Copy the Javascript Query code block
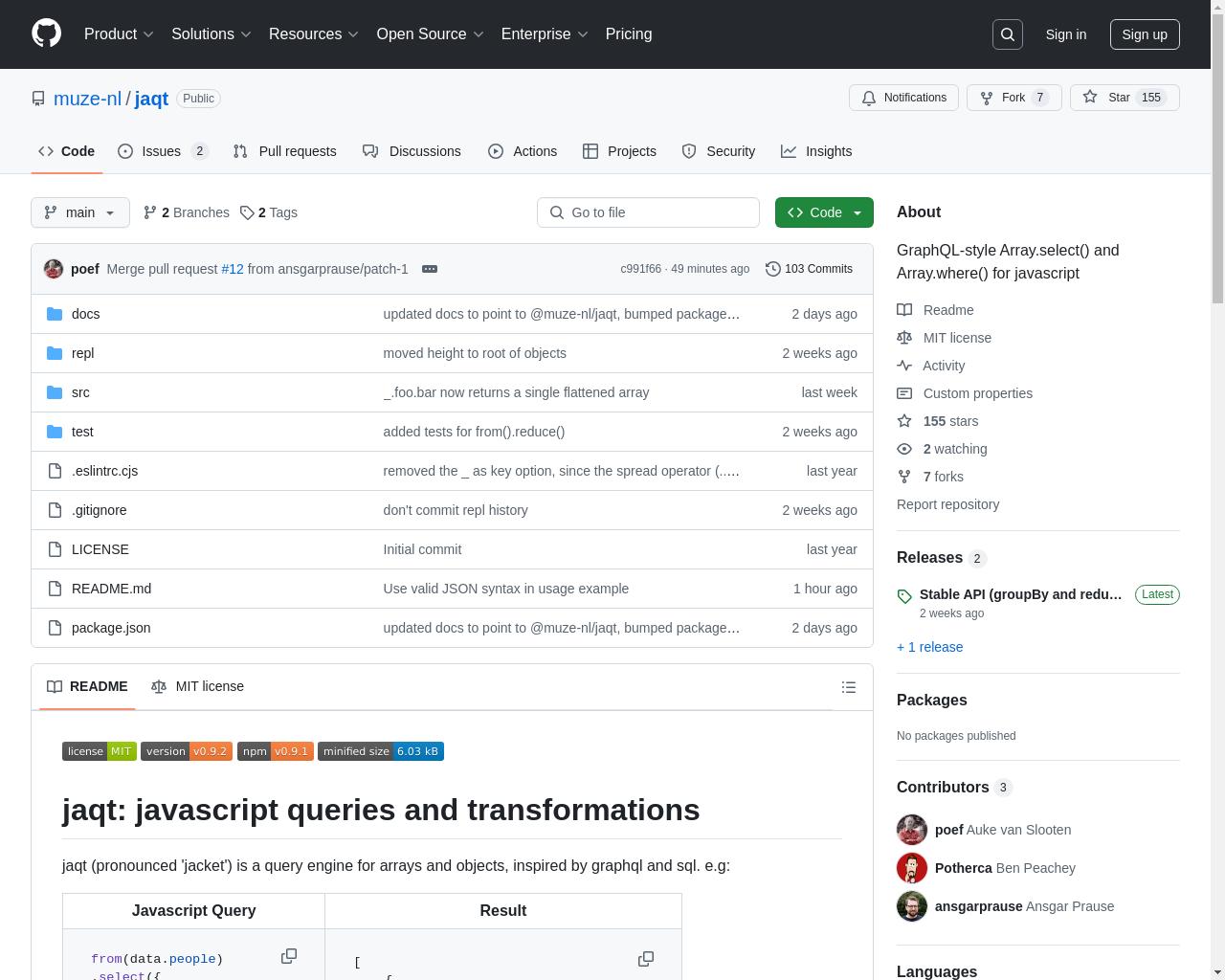The height and width of the screenshot is (980, 1225). pyautogui.click(x=289, y=956)
